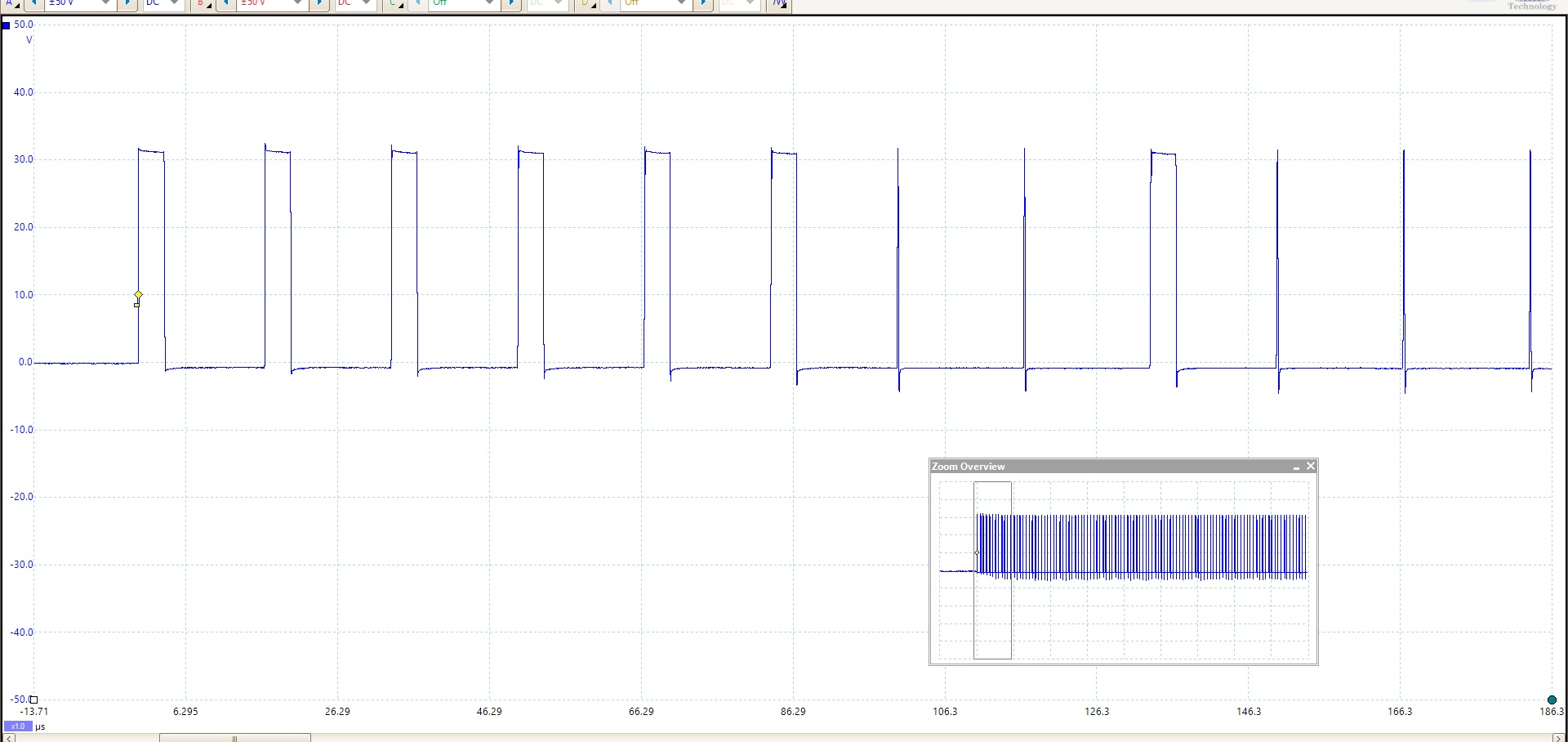Click the 106.3 time axis label
Image resolution: width=1568 pixels, height=742 pixels.
945,712
